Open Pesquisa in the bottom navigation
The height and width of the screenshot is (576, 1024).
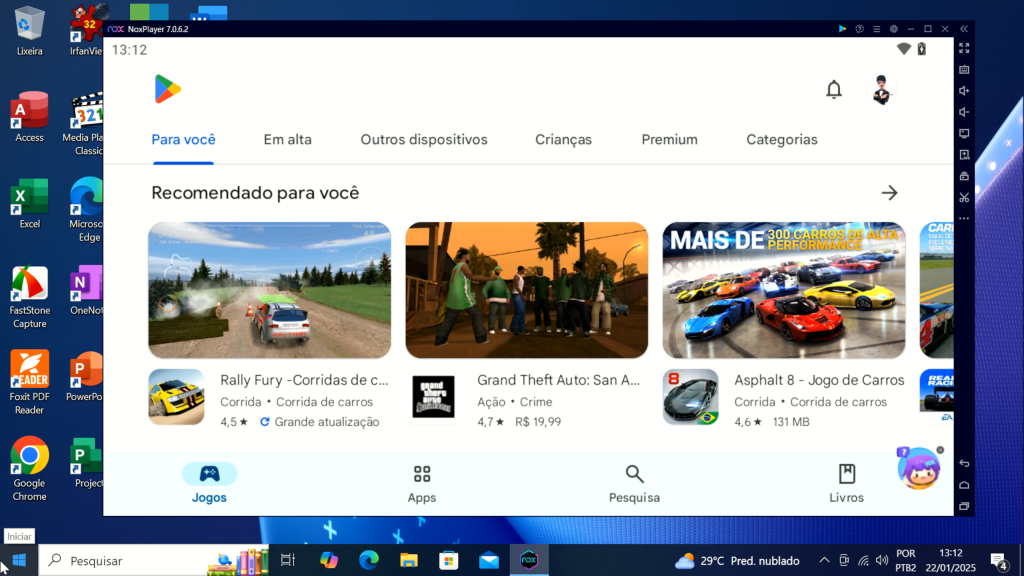(634, 484)
